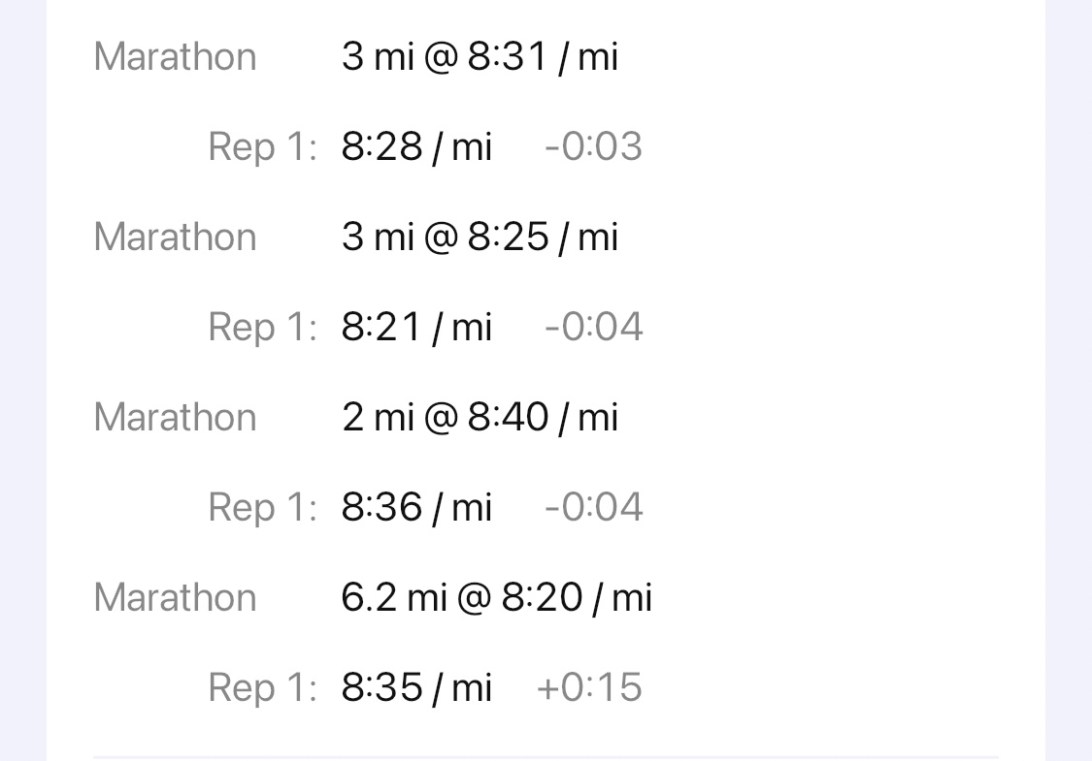Tap the Rep 1 label next to 8:28 / mi
This screenshot has width=1092, height=761.
[262, 147]
